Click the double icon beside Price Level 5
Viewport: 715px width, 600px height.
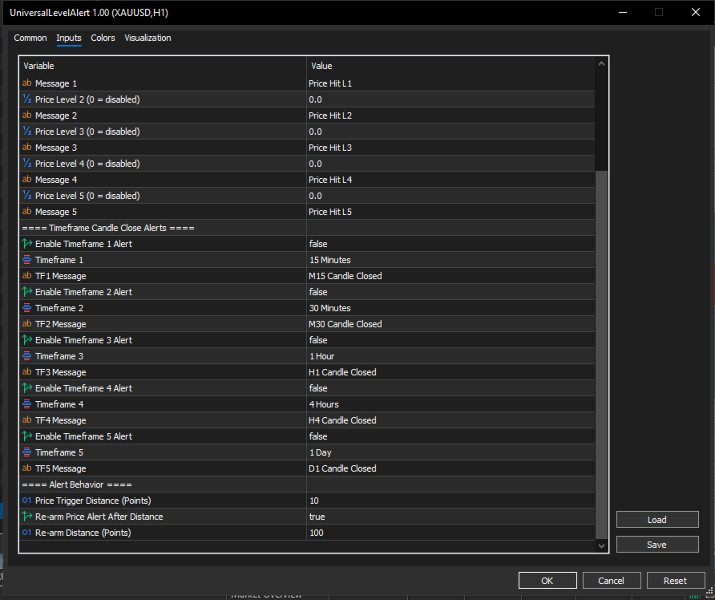[27, 196]
